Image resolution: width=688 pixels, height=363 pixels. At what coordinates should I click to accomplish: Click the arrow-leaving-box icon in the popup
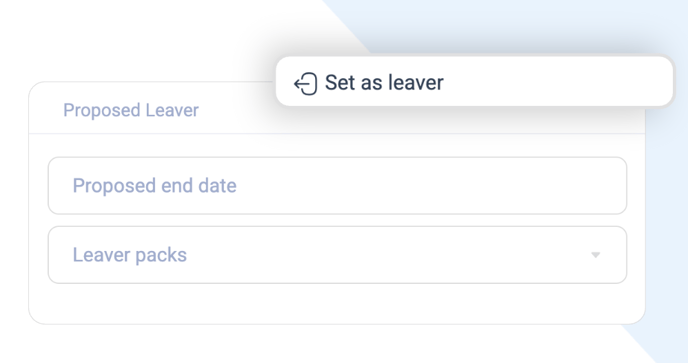[305, 83]
